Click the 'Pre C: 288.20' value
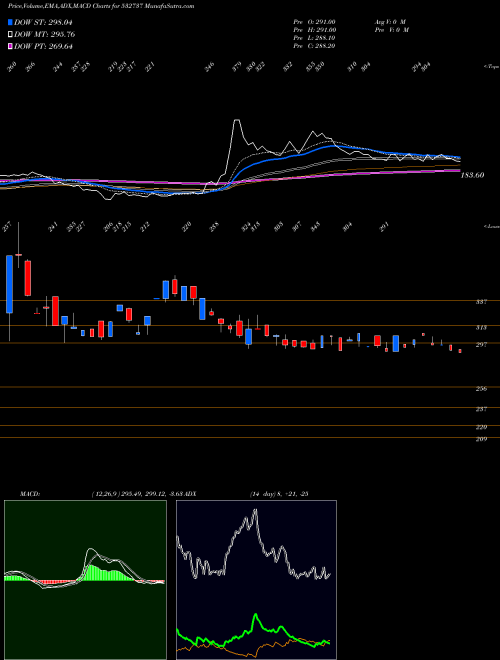The height and width of the screenshot is (660, 500). (x=314, y=46)
